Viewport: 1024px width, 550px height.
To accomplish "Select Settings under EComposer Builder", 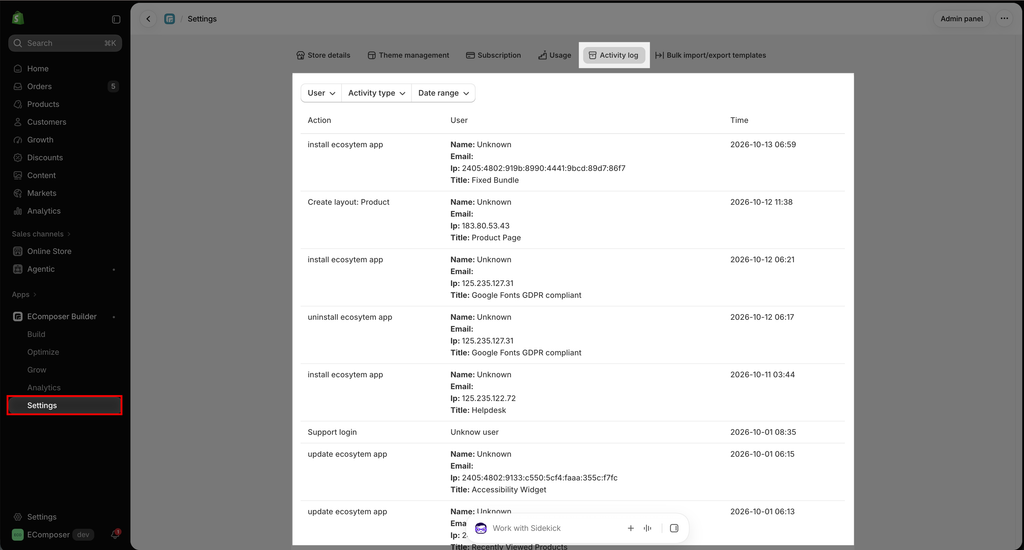I will click(65, 405).
